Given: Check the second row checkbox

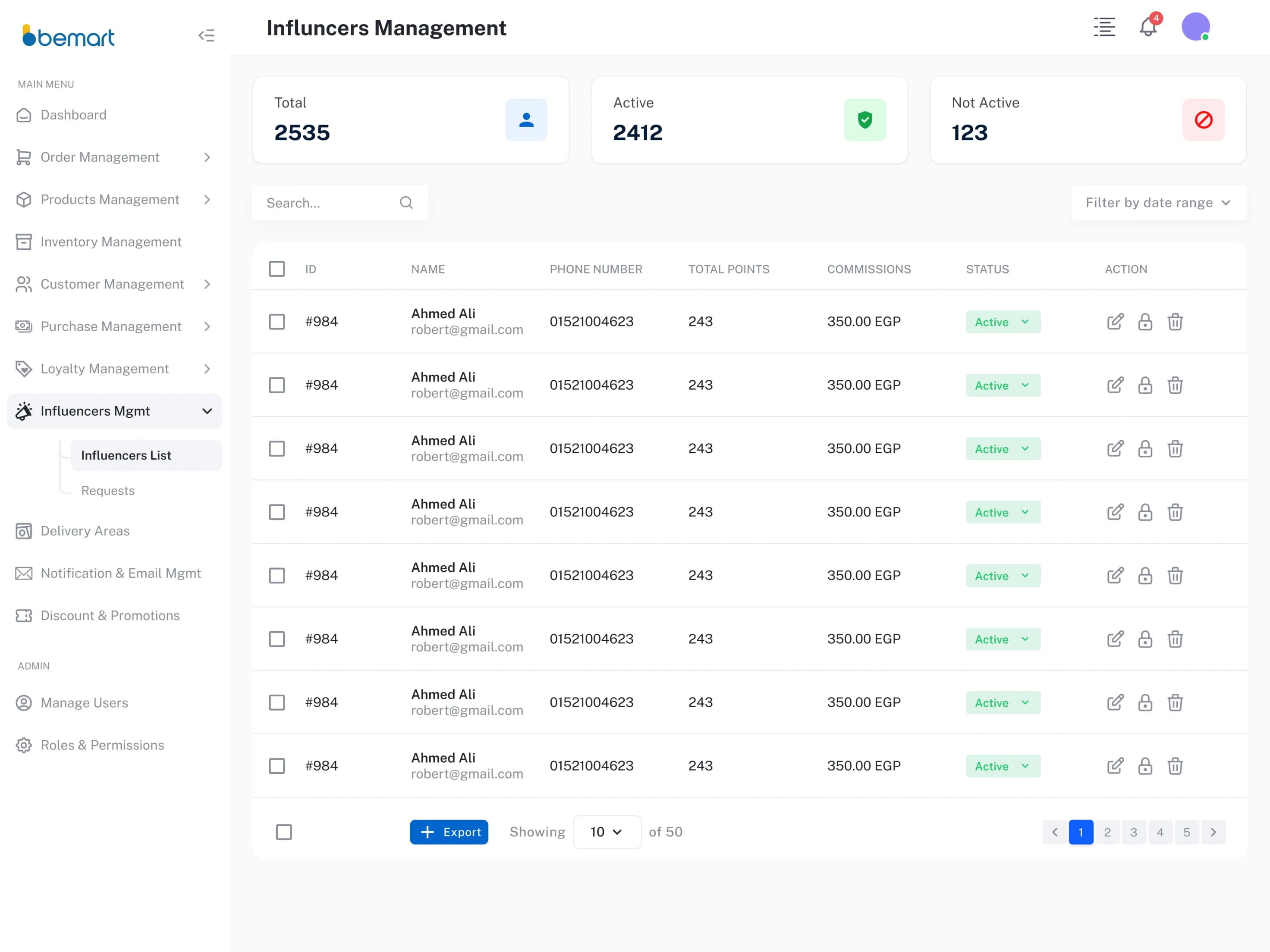Looking at the screenshot, I should (x=277, y=385).
